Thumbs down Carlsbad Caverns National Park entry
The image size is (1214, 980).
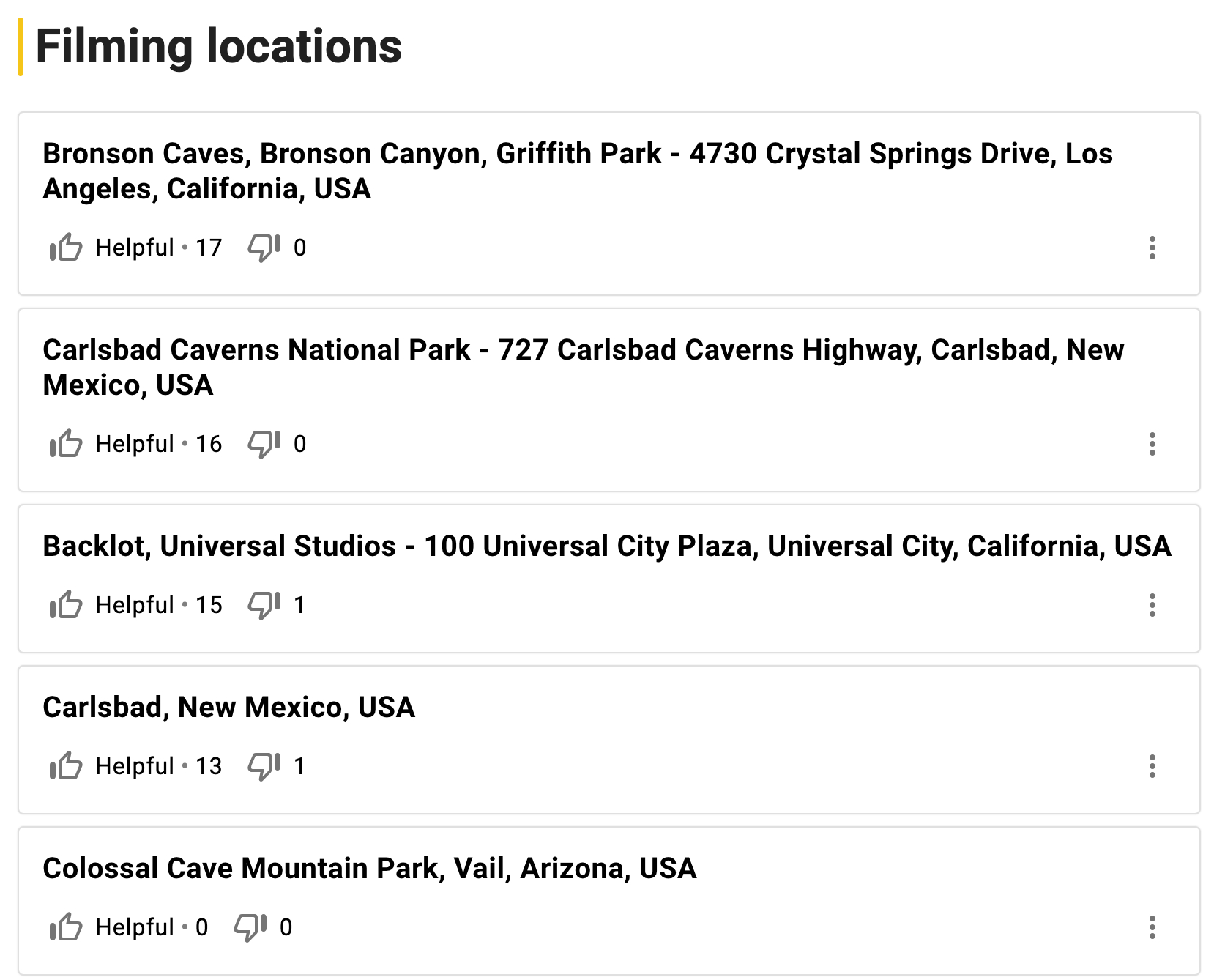click(264, 444)
